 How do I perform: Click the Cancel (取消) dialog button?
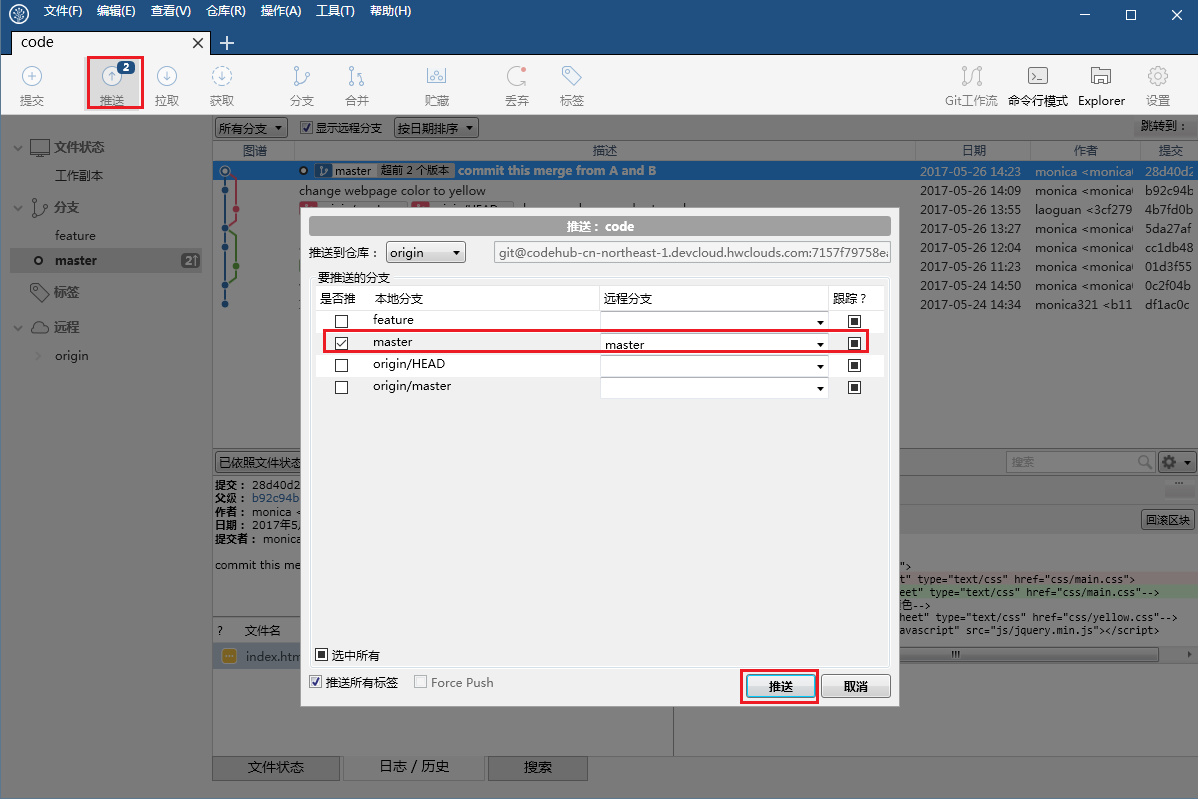[x=856, y=686]
